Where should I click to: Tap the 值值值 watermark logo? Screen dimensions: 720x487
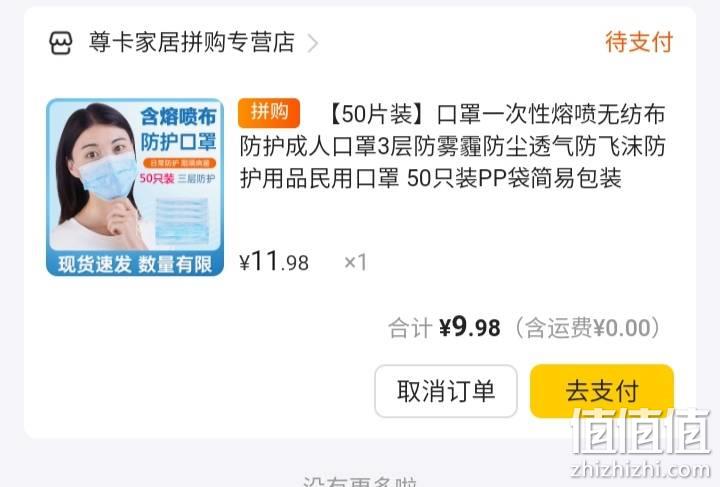(x=641, y=432)
